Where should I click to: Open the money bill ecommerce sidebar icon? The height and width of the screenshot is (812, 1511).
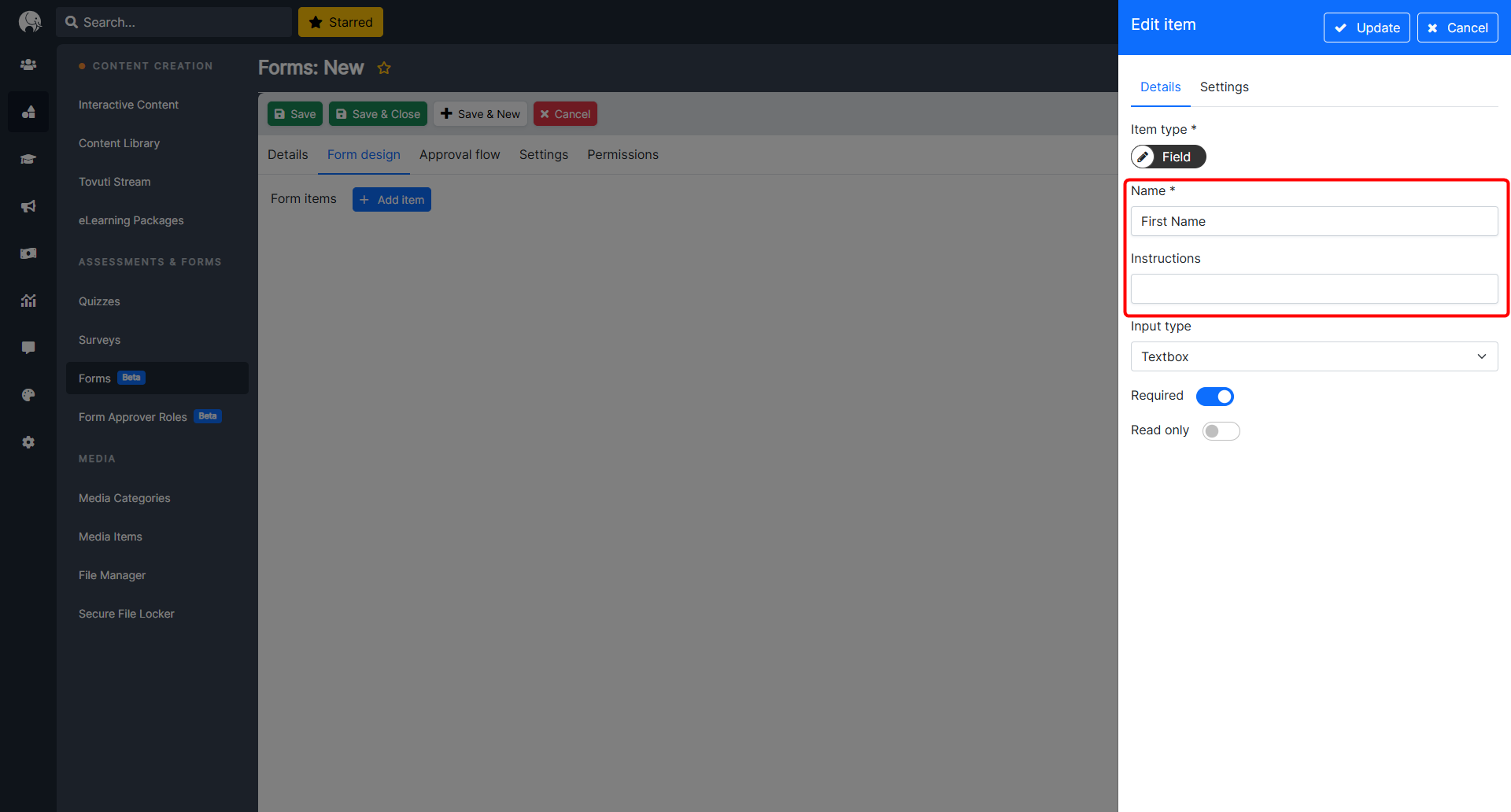coord(28,253)
